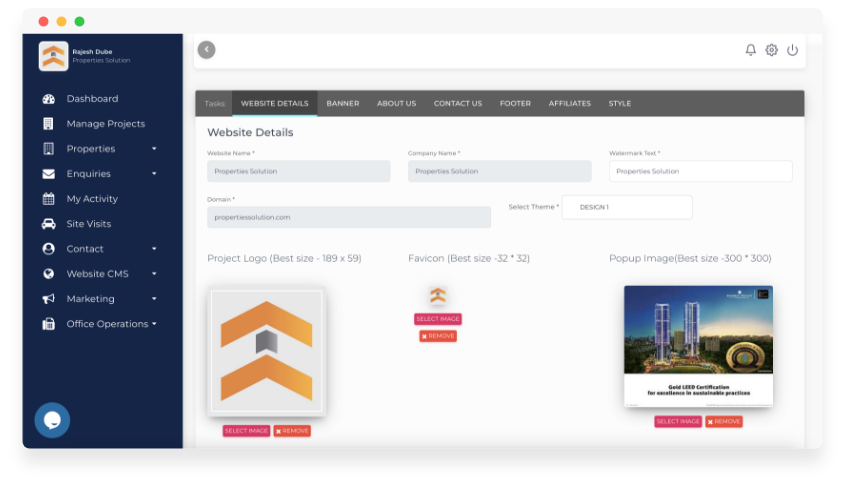This screenshot has width=845, height=485.
Task: Click the Enquiries envelope icon
Action: click(x=48, y=174)
